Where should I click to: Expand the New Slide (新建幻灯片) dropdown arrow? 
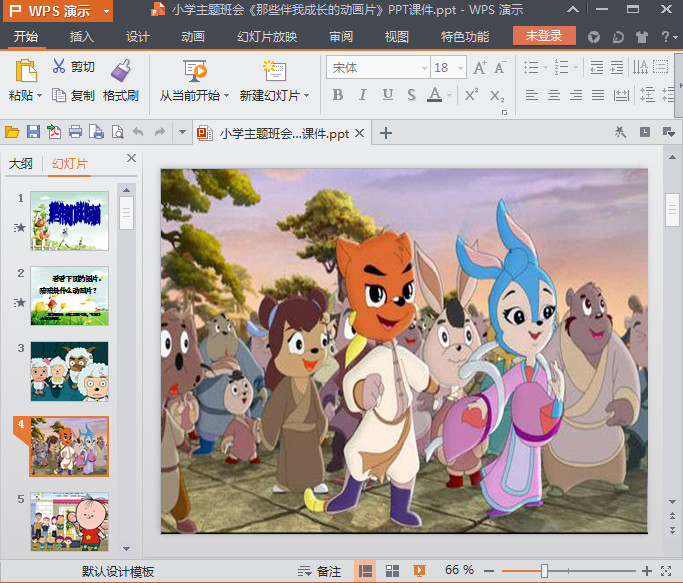pos(306,97)
